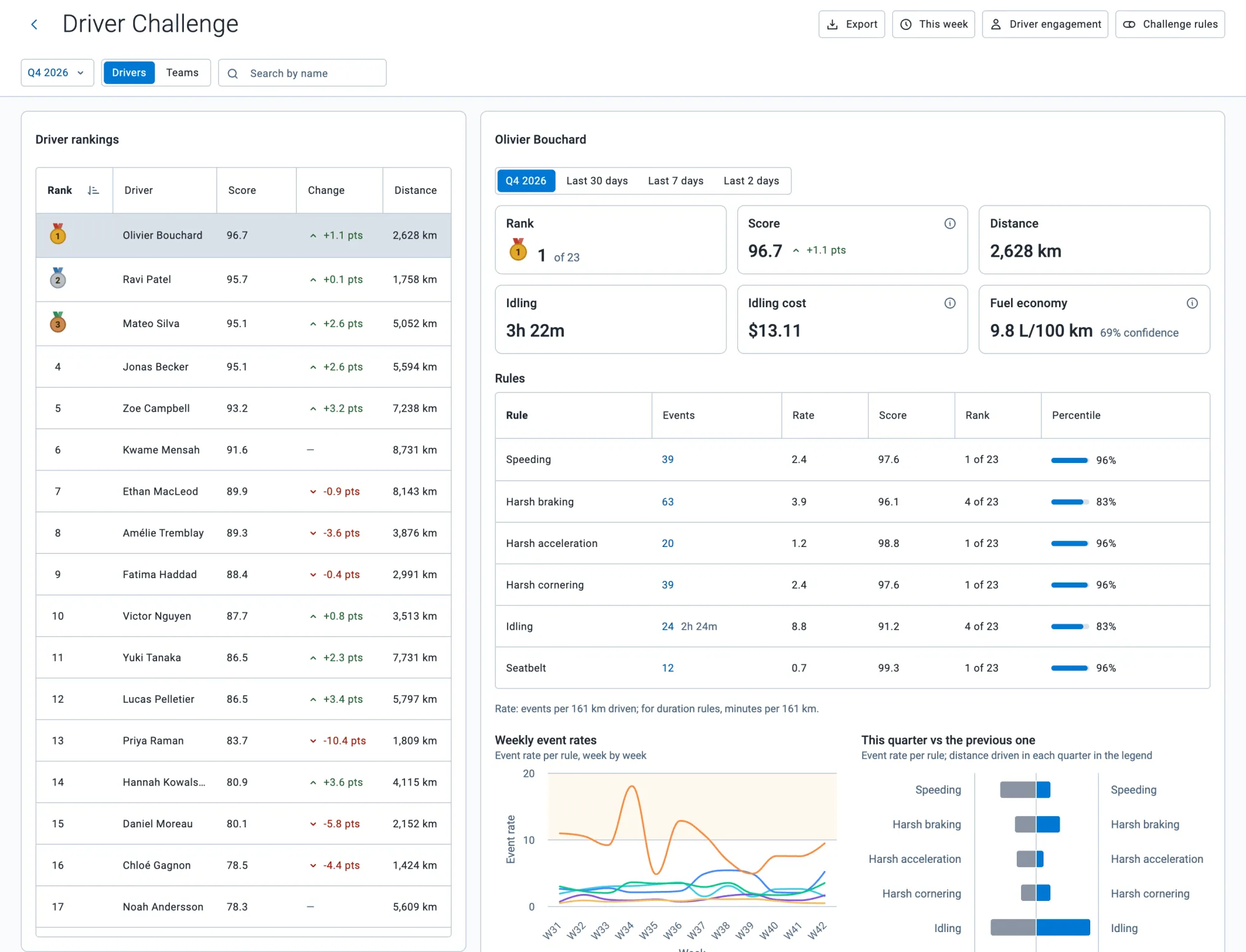Image resolution: width=1246 pixels, height=952 pixels.
Task: Click the down arrow beside Priya Raman's change
Action: [x=313, y=741]
